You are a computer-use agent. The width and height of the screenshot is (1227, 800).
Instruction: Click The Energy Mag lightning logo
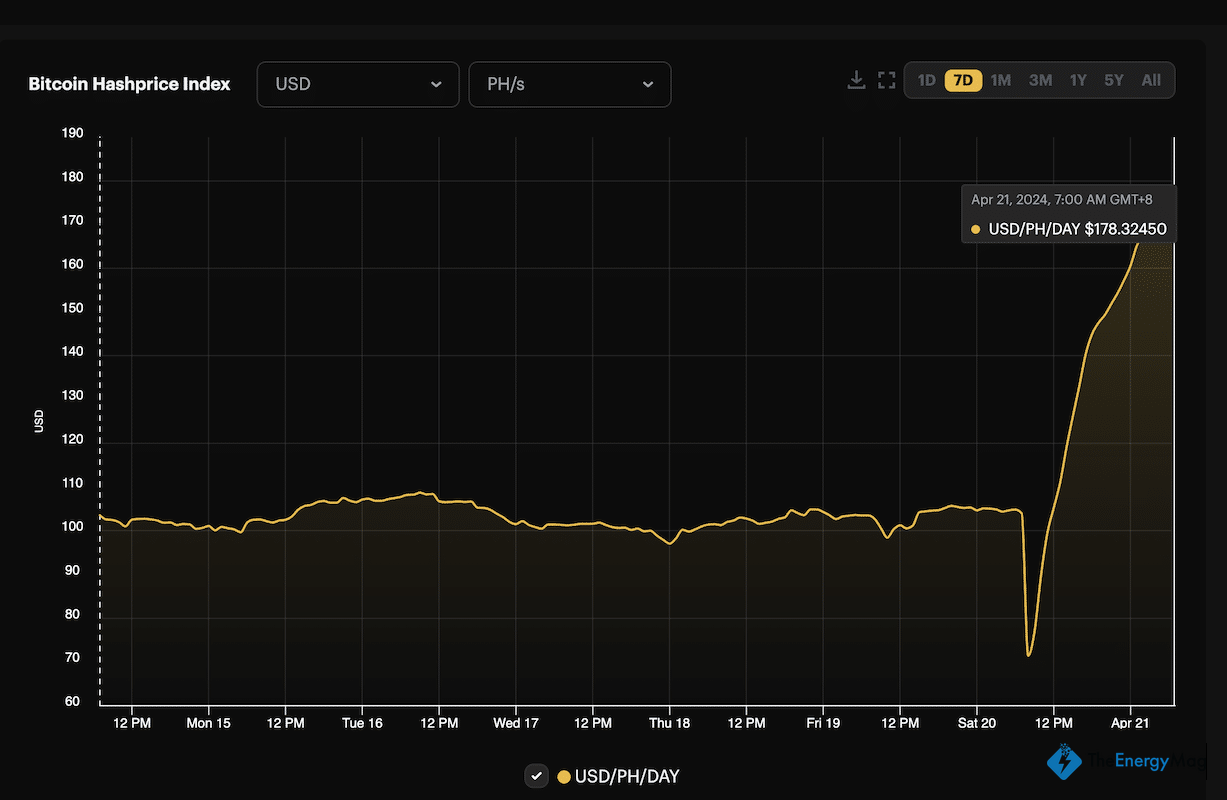tap(1064, 761)
